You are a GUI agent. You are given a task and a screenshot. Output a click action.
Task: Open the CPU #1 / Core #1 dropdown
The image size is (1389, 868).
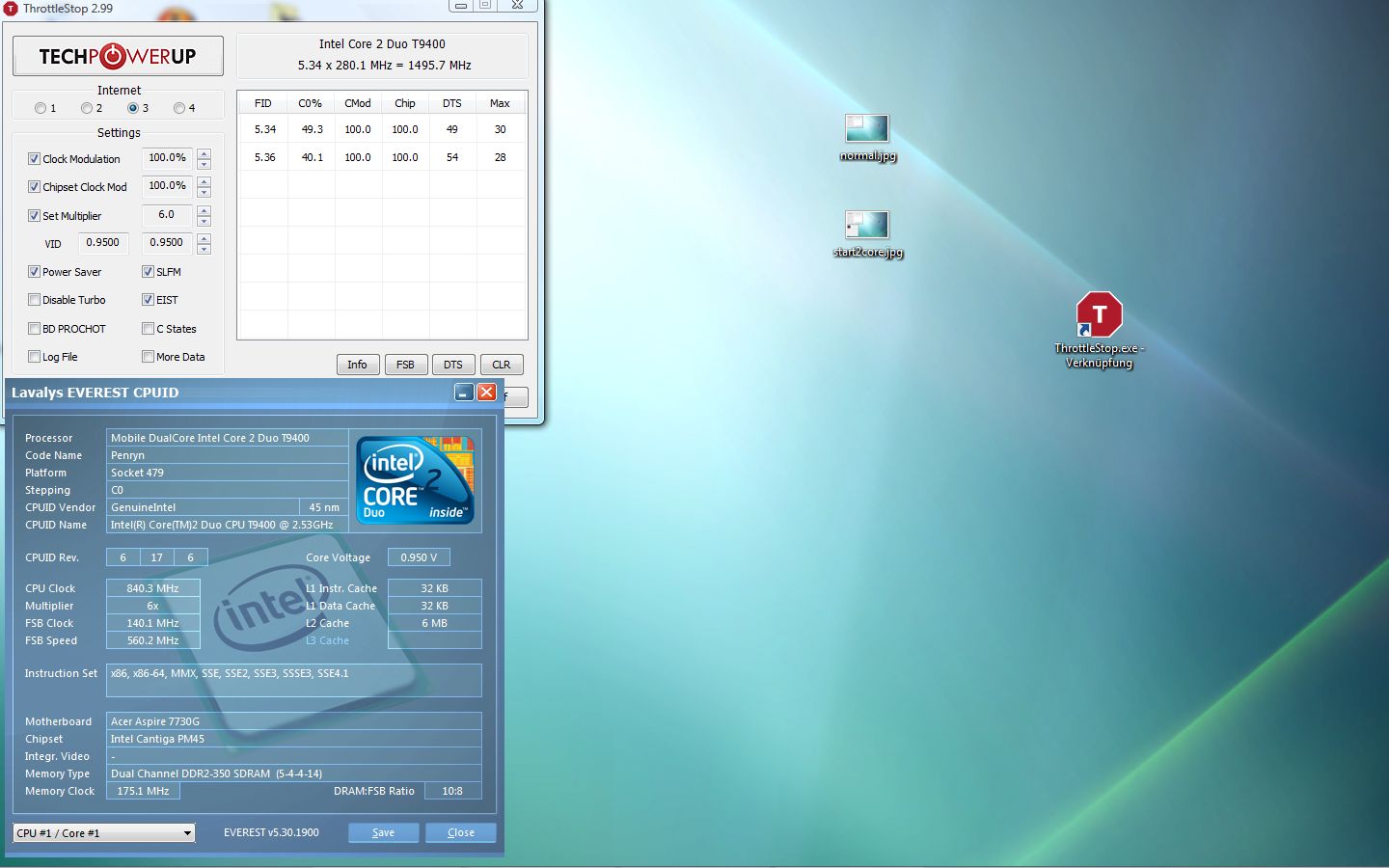coord(104,833)
